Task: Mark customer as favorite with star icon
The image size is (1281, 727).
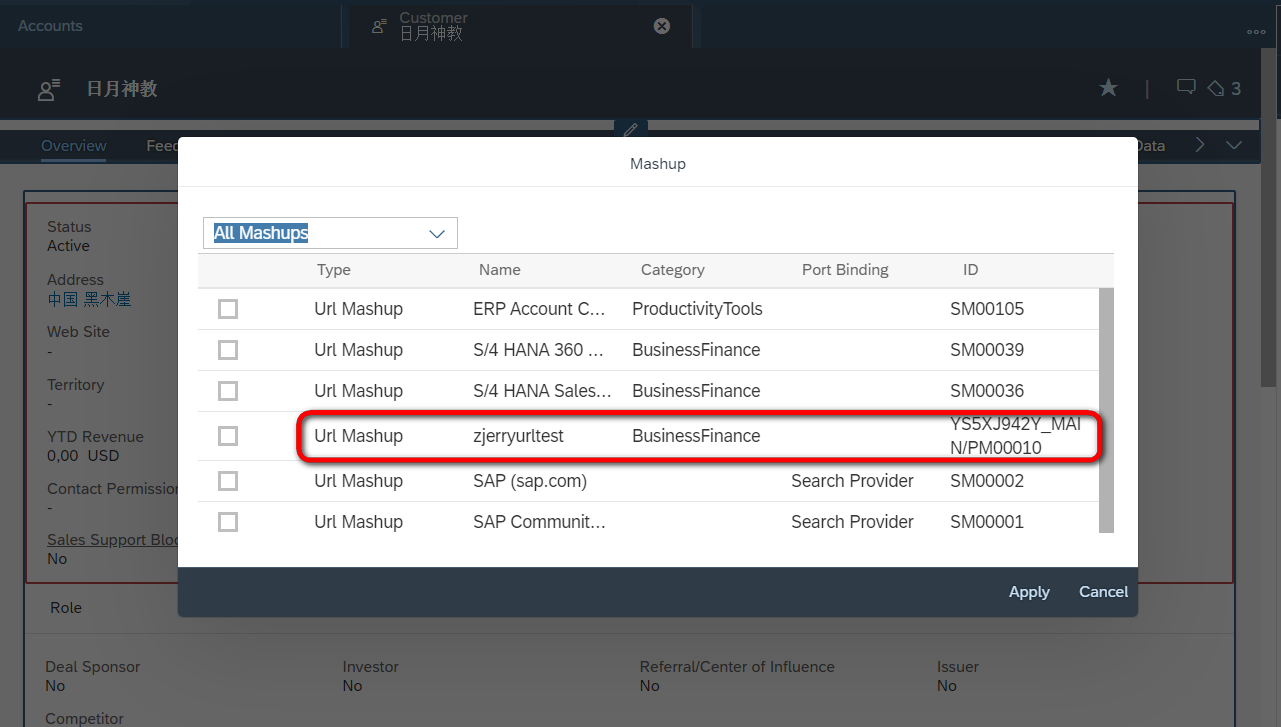Action: pos(1108,88)
